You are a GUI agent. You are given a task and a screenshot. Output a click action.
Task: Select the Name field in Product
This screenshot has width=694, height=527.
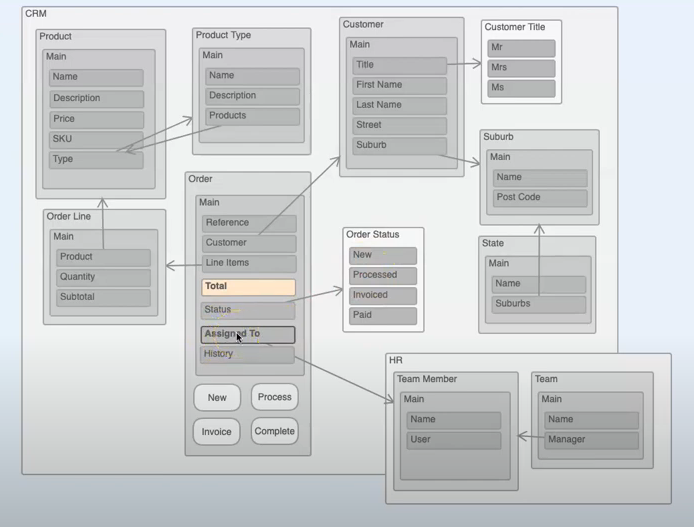pos(96,77)
